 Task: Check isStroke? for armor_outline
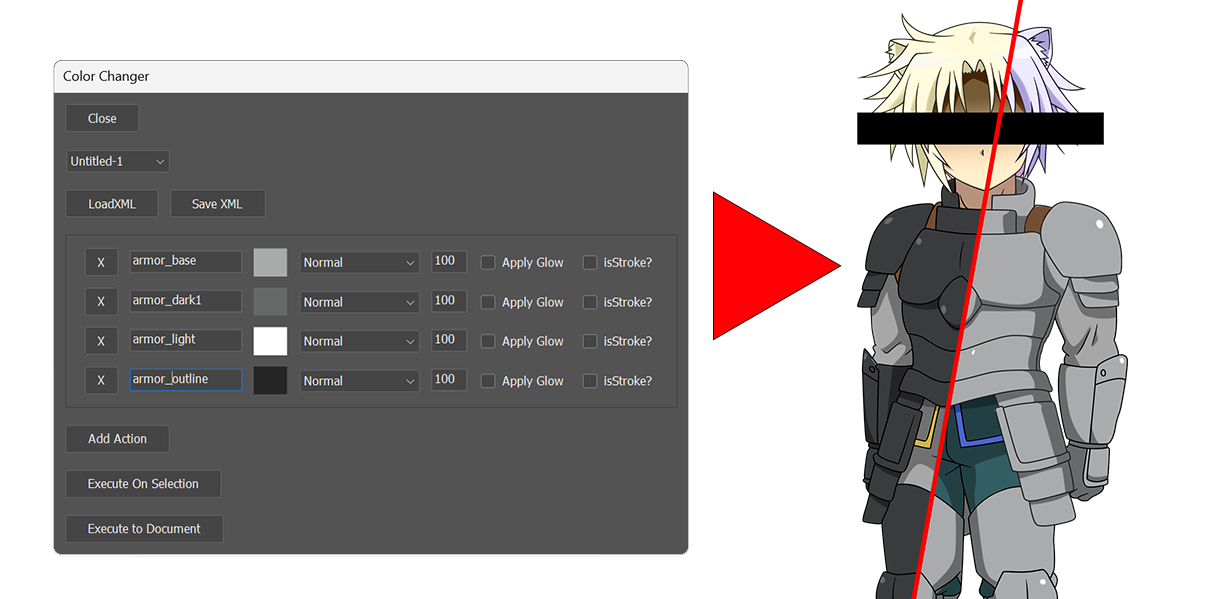click(x=589, y=380)
